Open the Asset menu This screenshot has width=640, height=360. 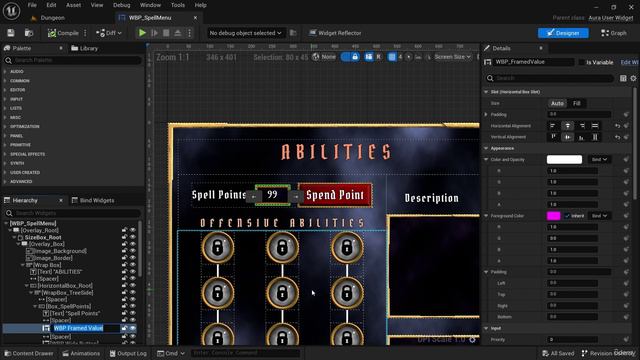click(73, 5)
